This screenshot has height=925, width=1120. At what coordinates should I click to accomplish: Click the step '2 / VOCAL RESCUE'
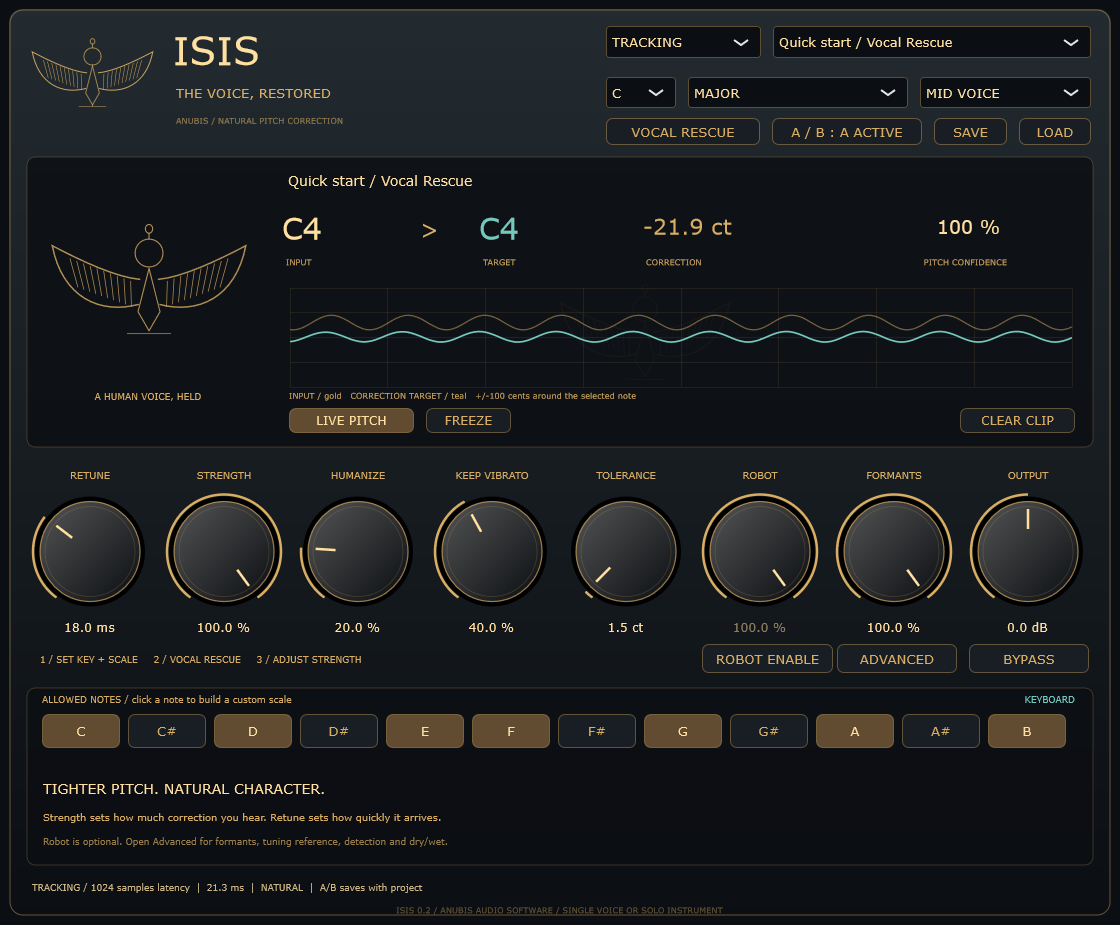[197, 659]
